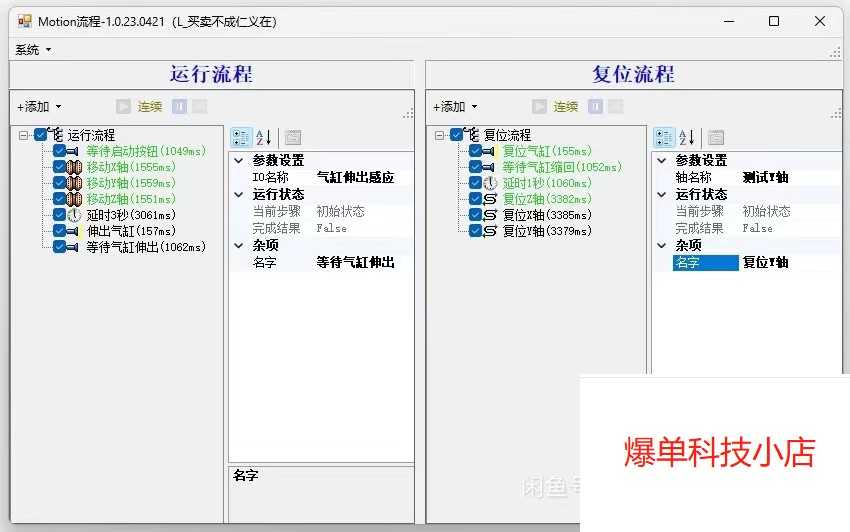Toggle checkbox for 等待气缸伸出 step
850x532 pixels.
(x=60, y=247)
